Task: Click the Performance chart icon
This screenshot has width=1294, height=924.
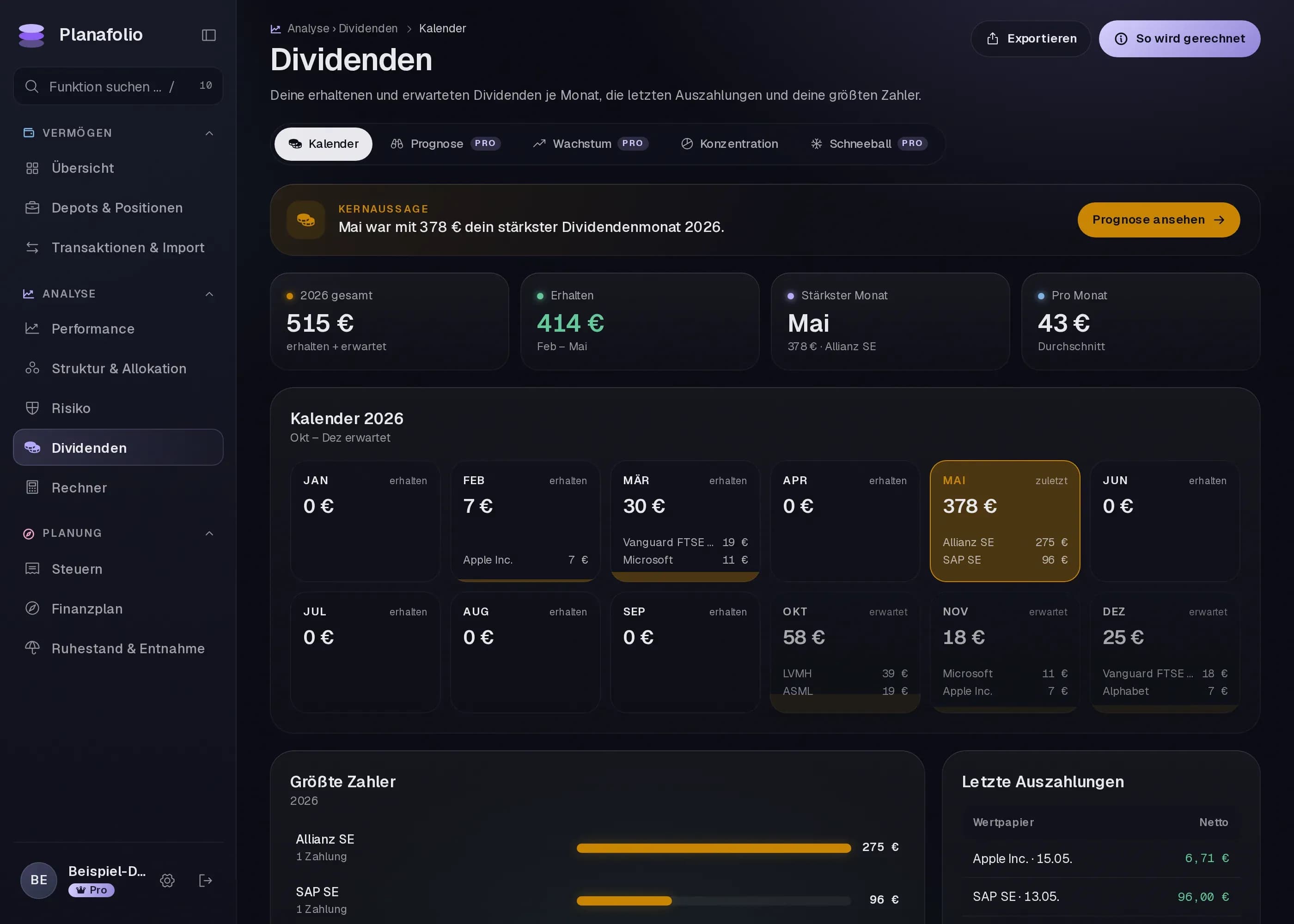Action: (32, 328)
